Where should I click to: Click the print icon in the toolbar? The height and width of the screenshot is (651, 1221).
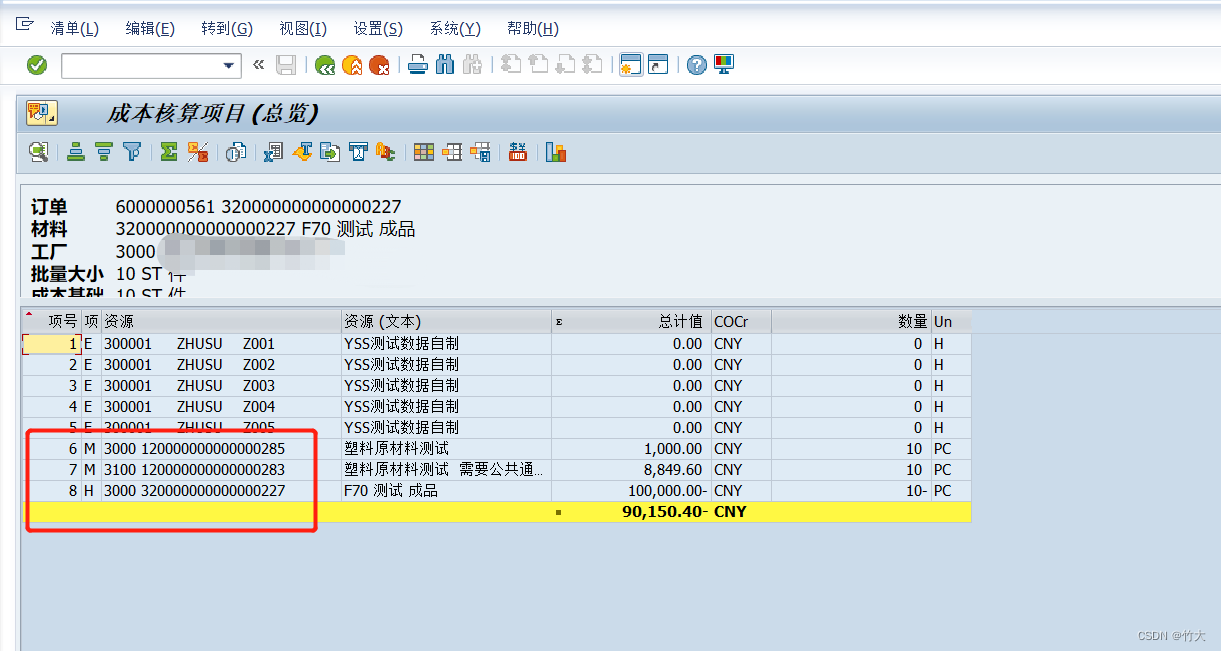(x=417, y=64)
